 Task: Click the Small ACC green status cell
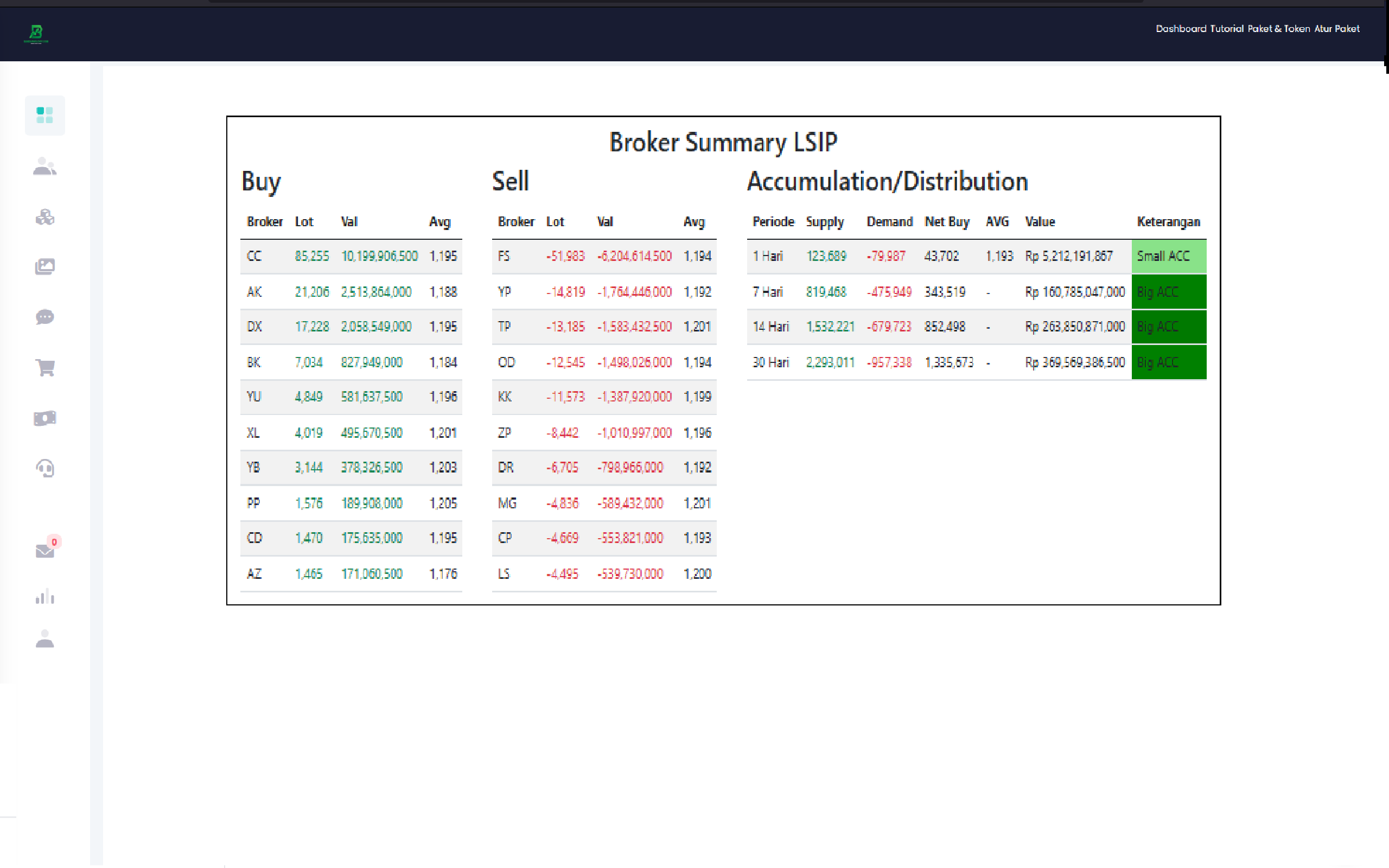tap(1168, 257)
